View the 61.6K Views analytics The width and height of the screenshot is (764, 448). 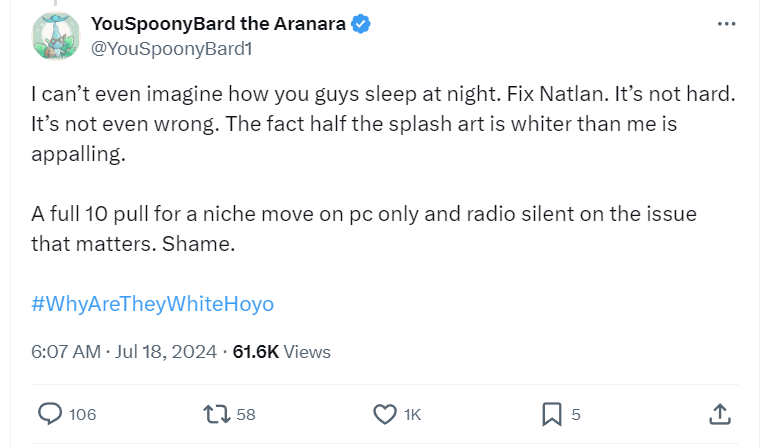pyautogui.click(x=281, y=352)
